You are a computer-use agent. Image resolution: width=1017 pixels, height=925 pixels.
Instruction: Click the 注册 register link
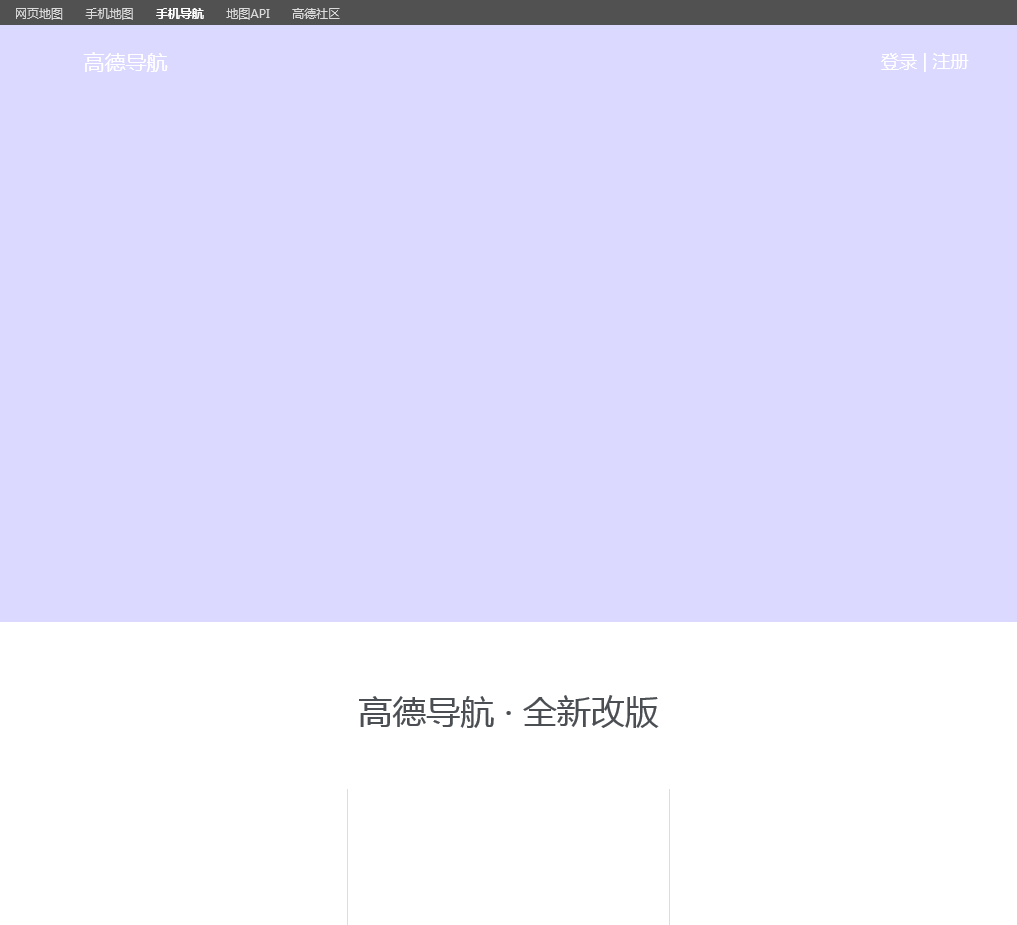950,62
